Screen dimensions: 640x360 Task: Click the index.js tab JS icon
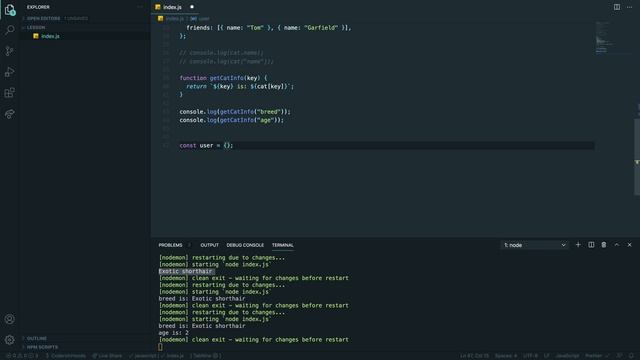[x=158, y=7]
